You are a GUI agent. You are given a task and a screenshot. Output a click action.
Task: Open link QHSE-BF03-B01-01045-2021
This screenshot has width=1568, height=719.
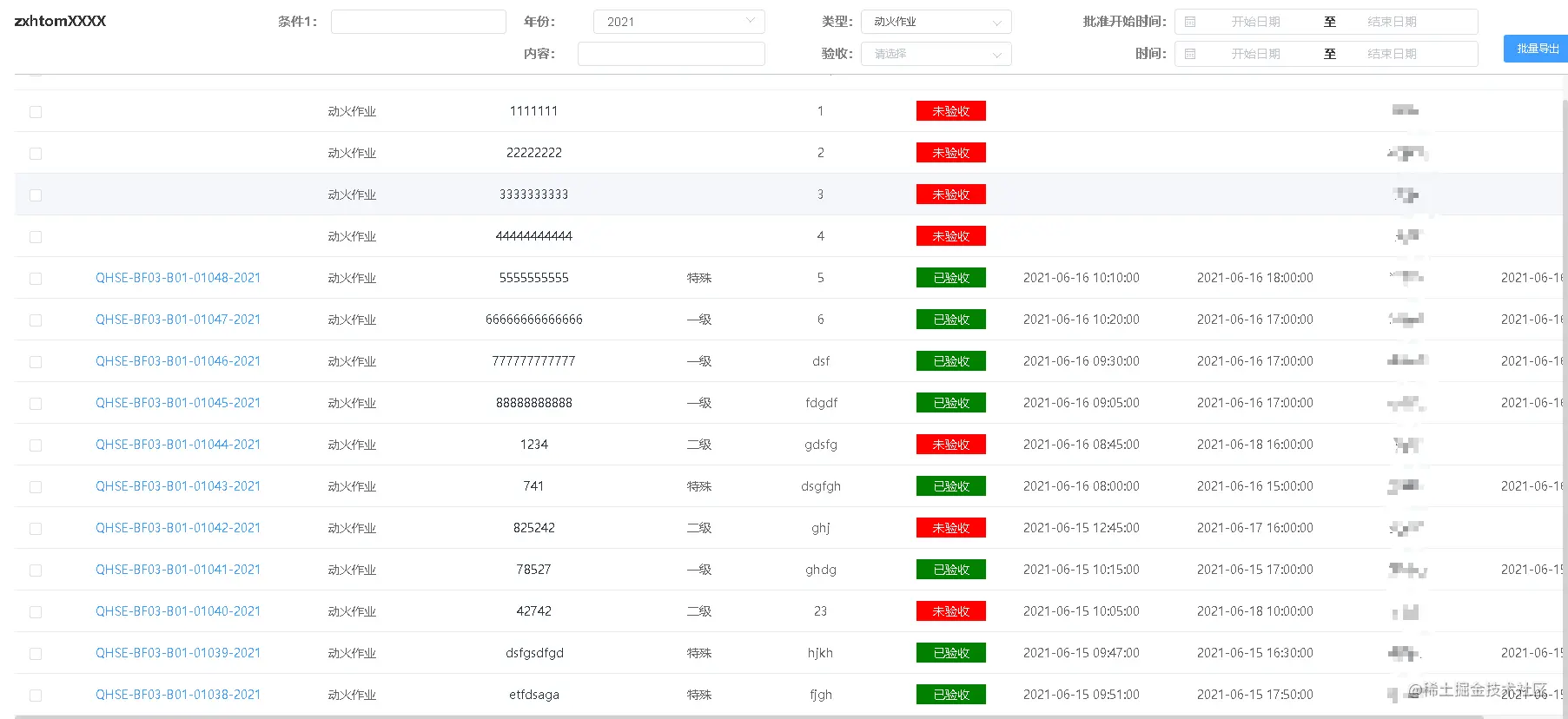pos(178,403)
